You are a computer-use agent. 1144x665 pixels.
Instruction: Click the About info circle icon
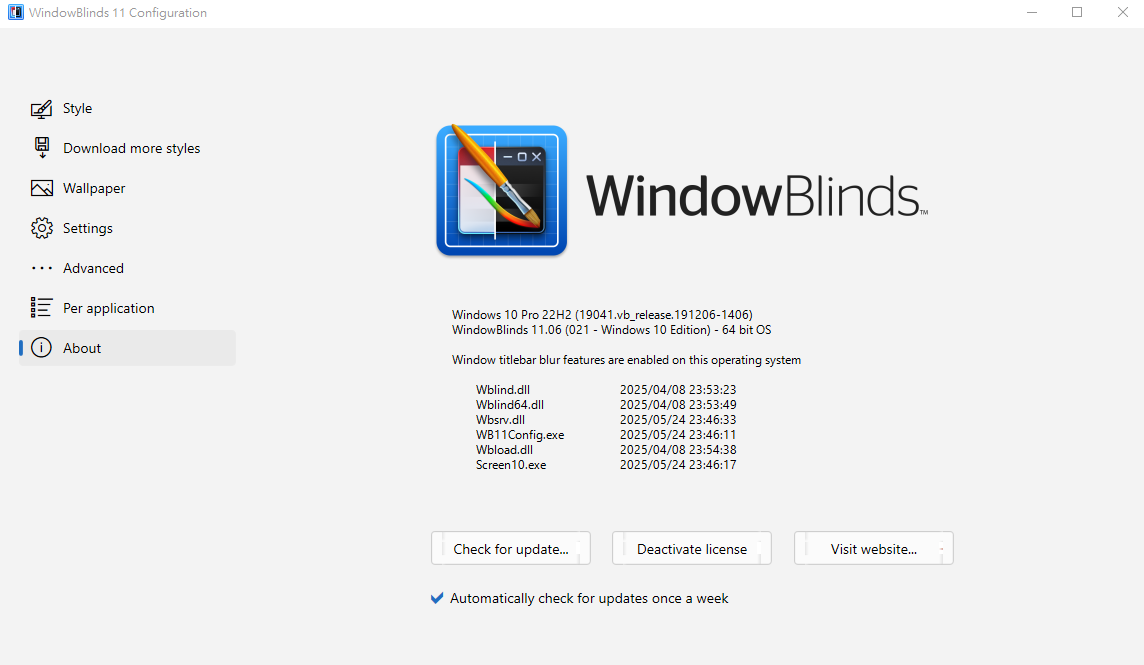[42, 348]
